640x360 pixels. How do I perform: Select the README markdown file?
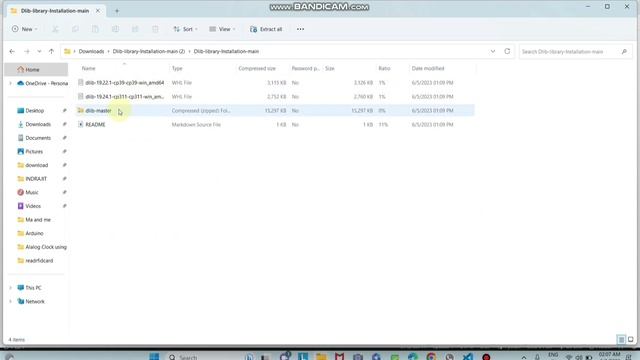[x=275, y=124]
